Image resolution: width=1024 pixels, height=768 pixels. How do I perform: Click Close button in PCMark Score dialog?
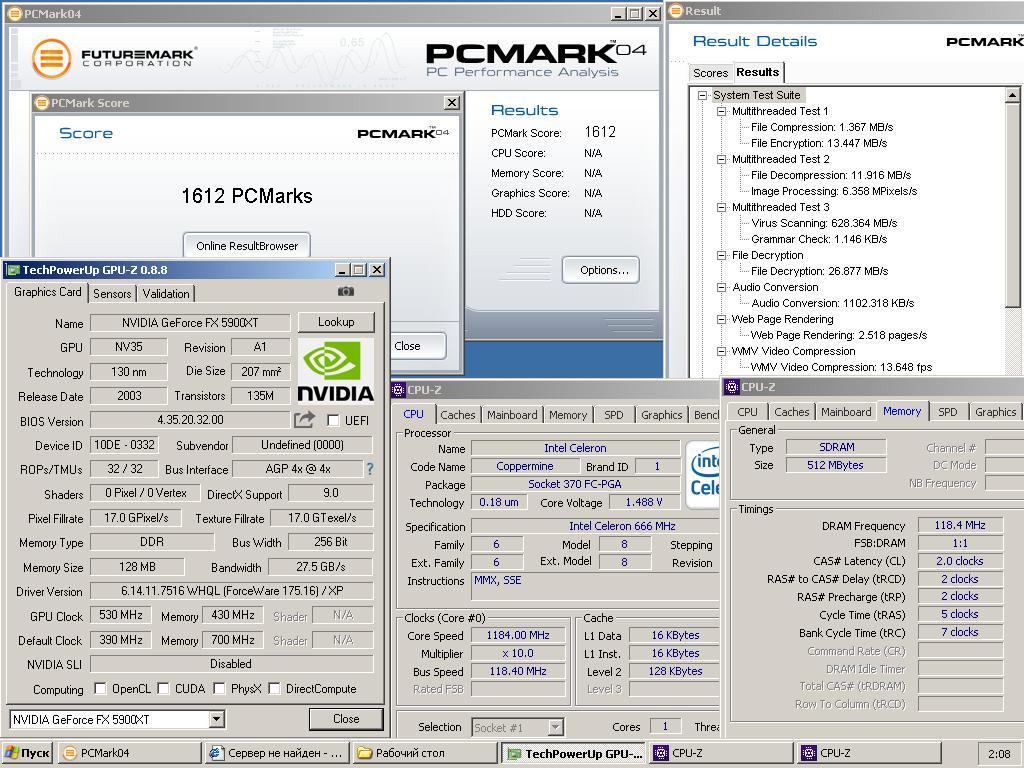[418, 345]
